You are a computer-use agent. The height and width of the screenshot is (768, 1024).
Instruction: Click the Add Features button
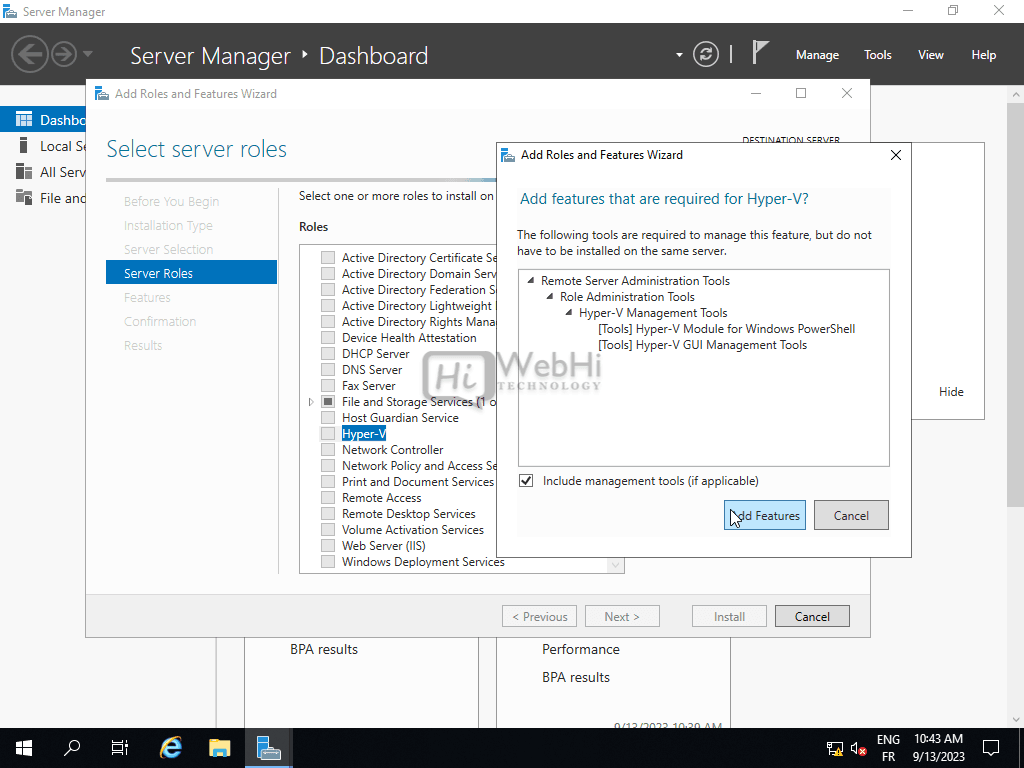tap(764, 516)
